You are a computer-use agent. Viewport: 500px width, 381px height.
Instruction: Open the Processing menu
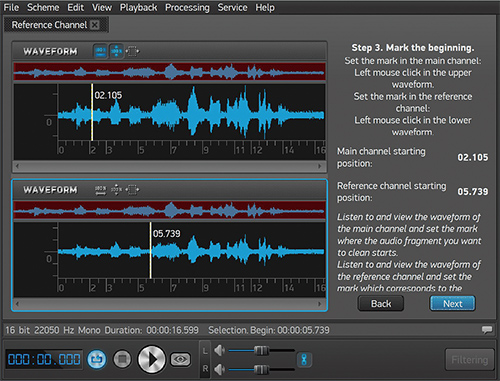tap(187, 7)
